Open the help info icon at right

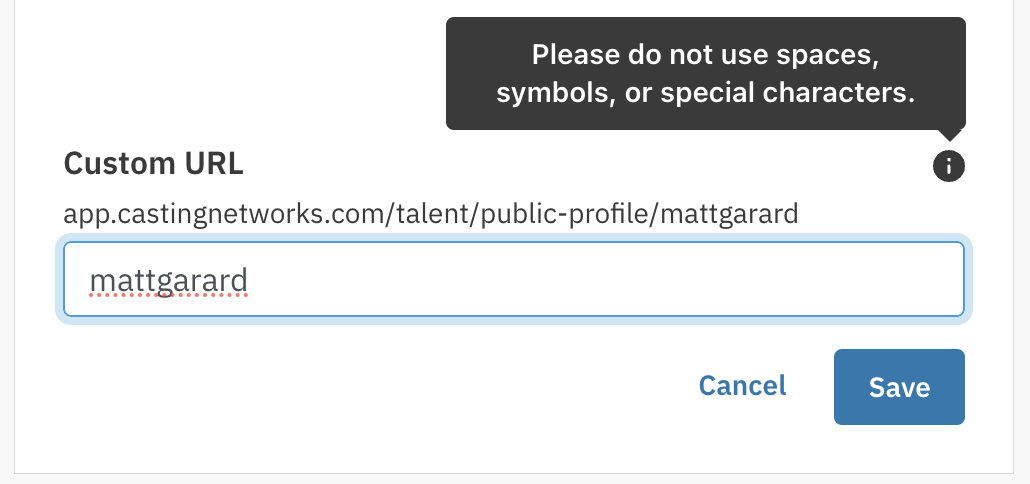[949, 166]
